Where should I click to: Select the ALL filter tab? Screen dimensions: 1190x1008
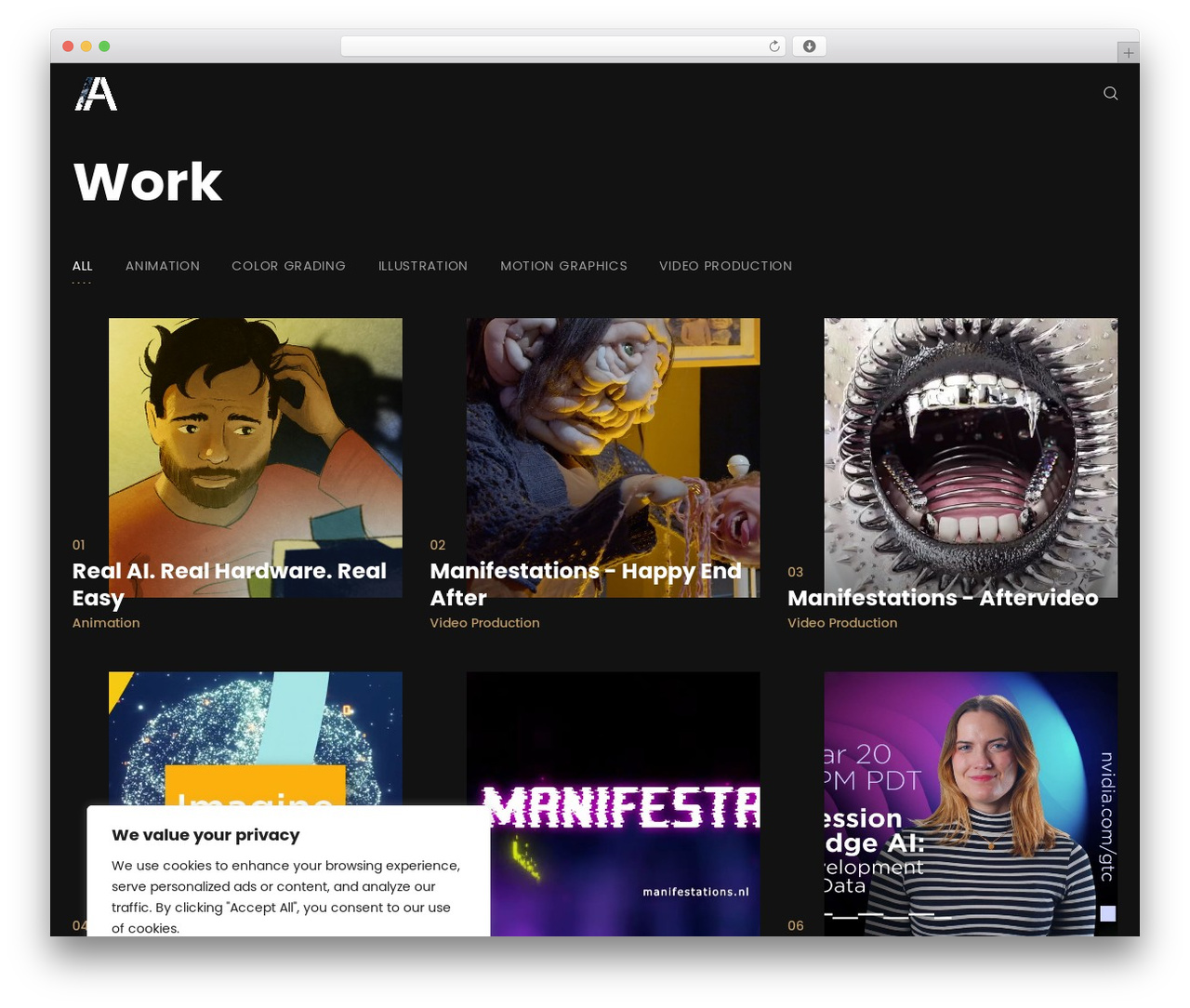(x=83, y=266)
